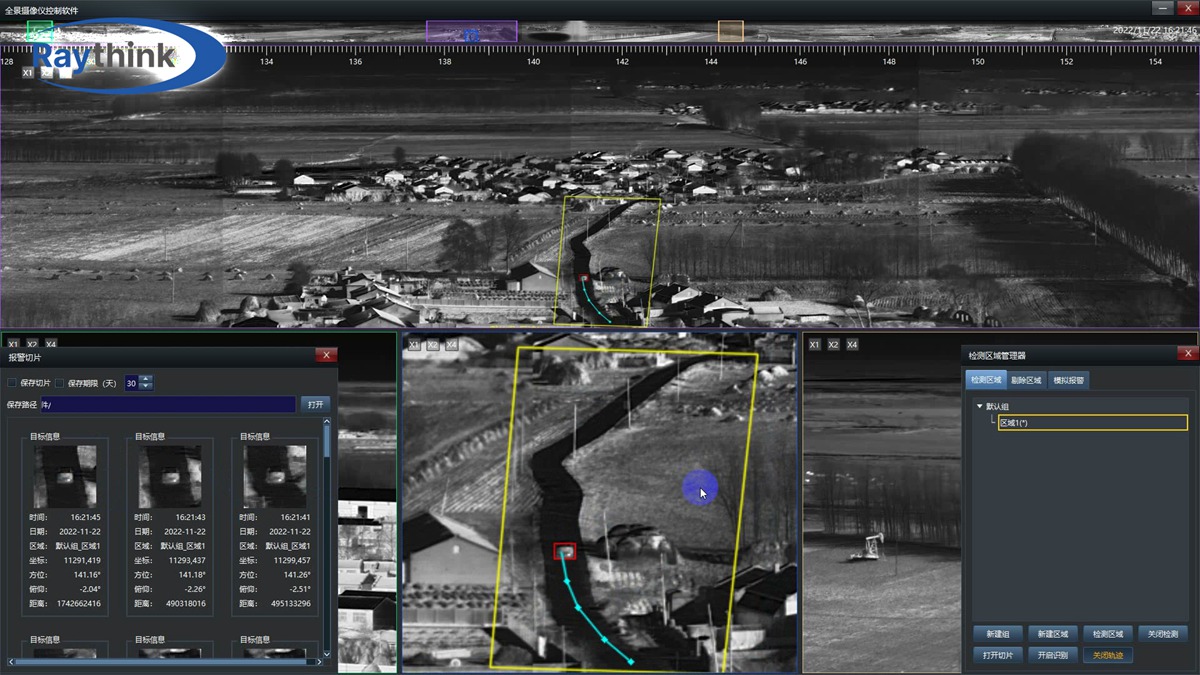
Task: Toggle the 保存期限 (天) checkbox
Action: pos(59,383)
